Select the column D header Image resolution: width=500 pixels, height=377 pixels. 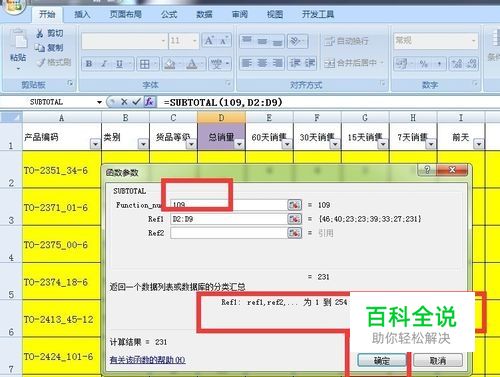(x=221, y=117)
